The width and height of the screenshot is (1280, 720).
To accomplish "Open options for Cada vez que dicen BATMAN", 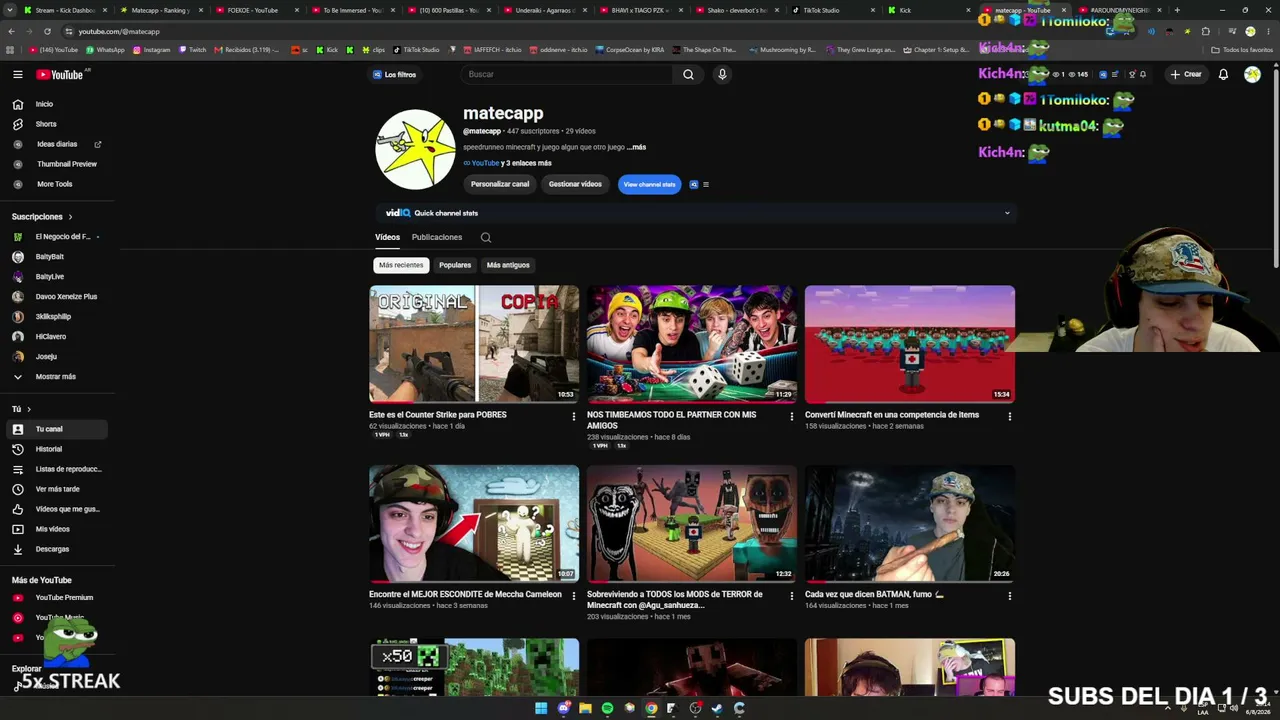I will tap(1010, 596).
